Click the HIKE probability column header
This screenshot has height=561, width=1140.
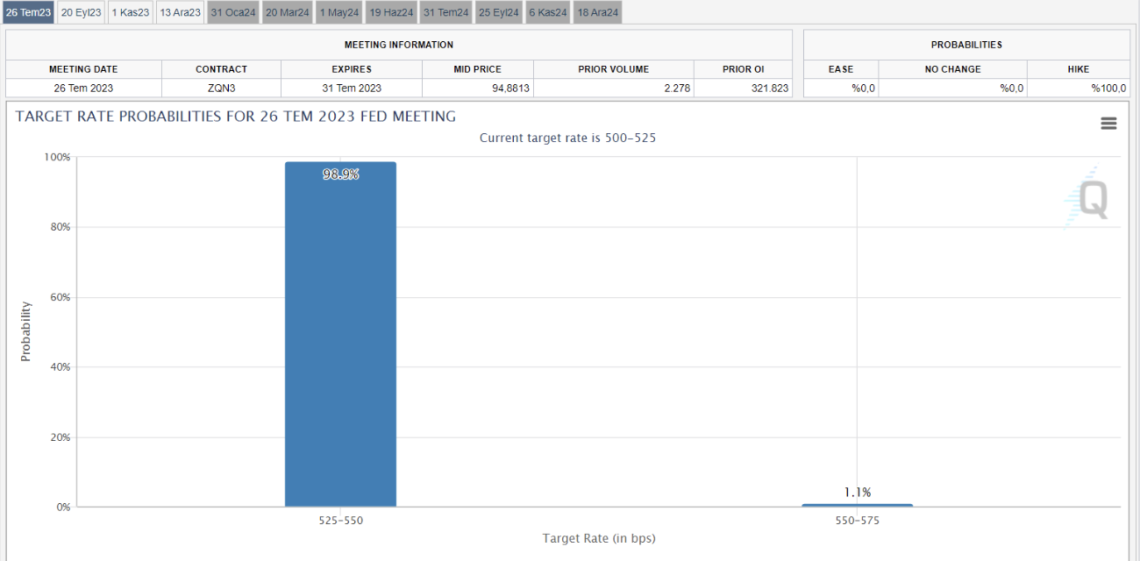point(1078,69)
